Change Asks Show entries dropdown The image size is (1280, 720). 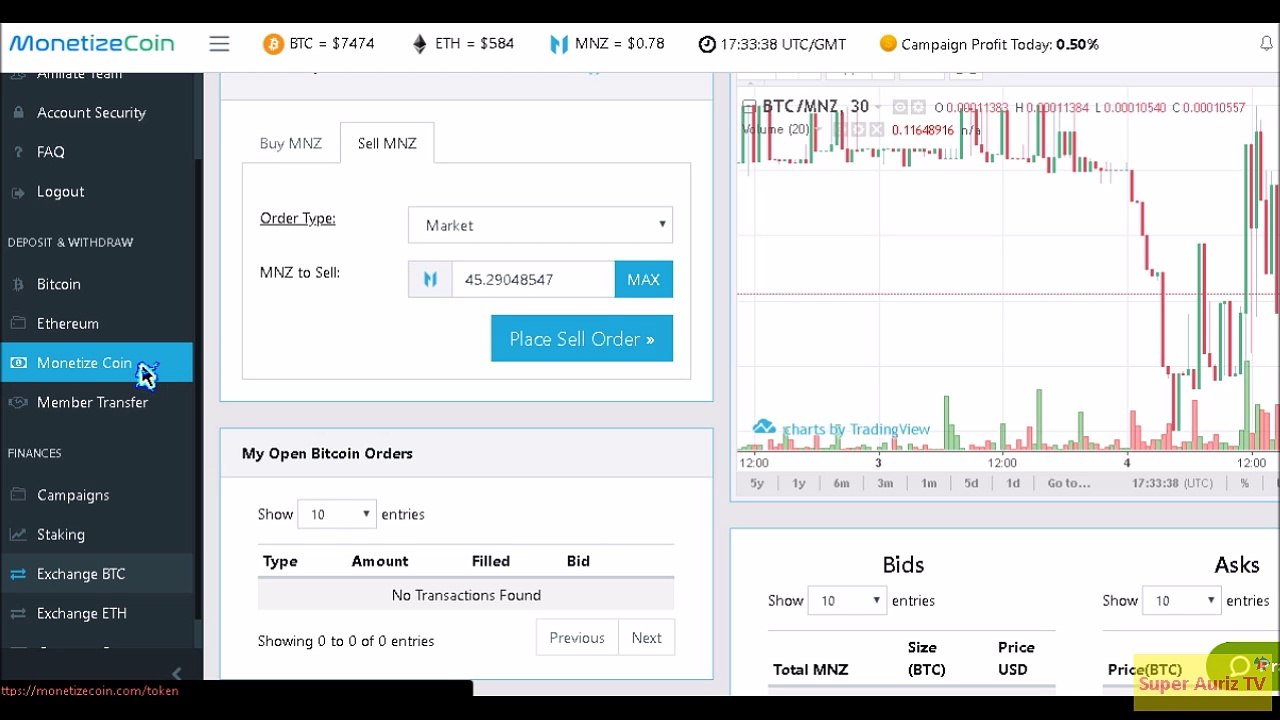tap(1181, 601)
